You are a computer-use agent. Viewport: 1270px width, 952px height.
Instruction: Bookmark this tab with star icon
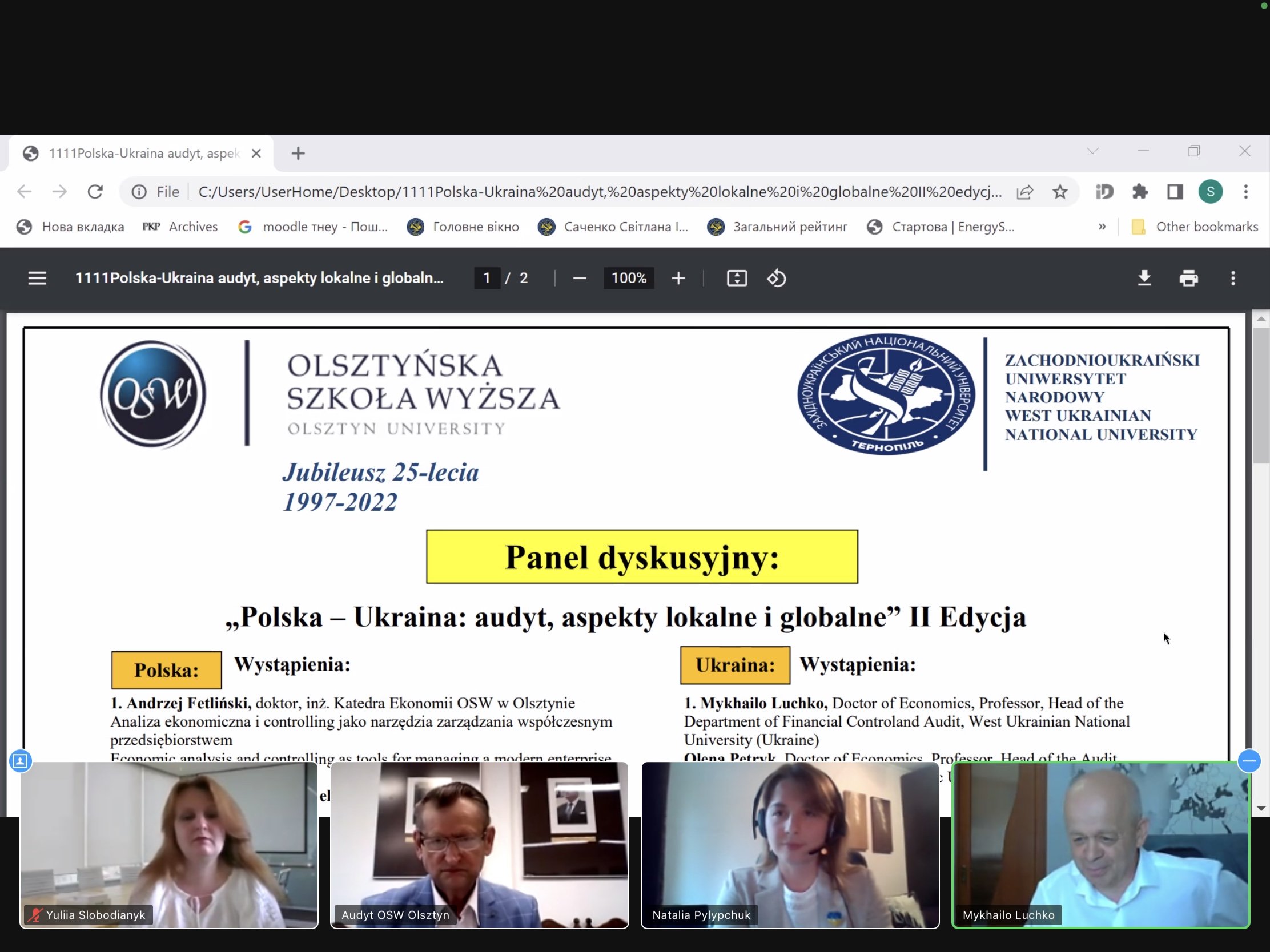coord(1060,192)
